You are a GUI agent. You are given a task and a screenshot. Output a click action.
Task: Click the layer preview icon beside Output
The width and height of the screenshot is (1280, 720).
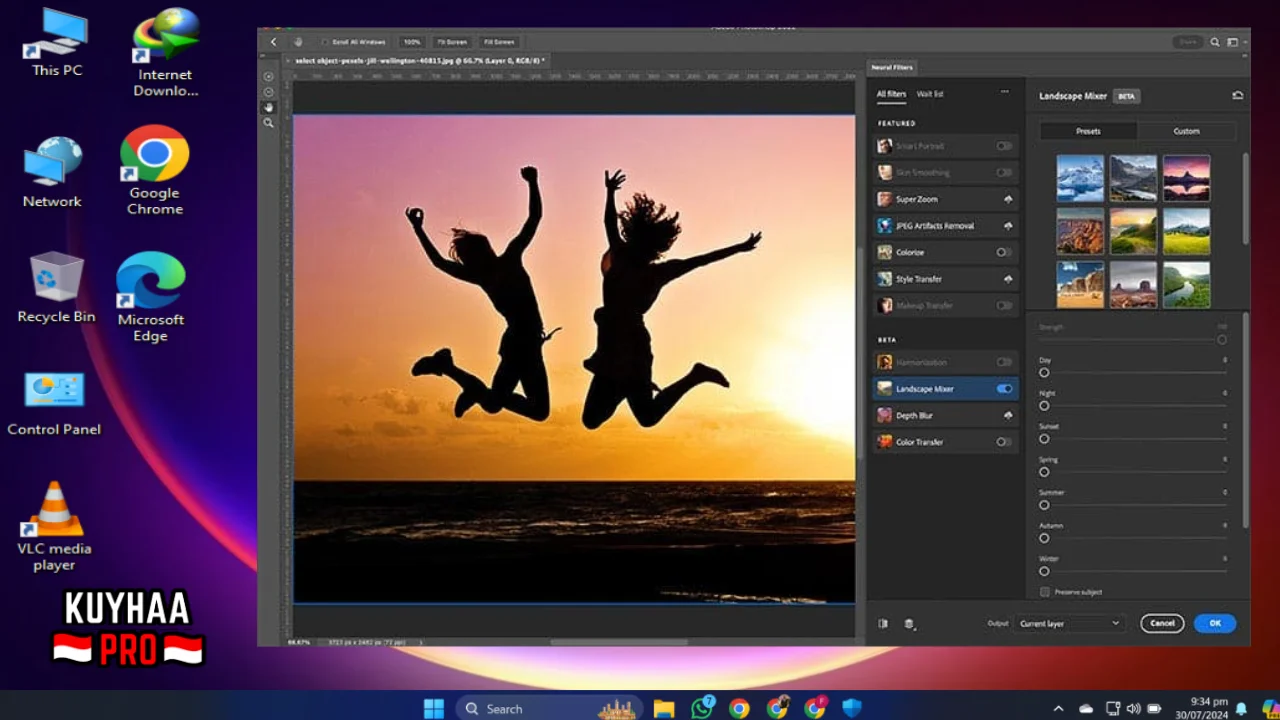pyautogui.click(x=909, y=623)
